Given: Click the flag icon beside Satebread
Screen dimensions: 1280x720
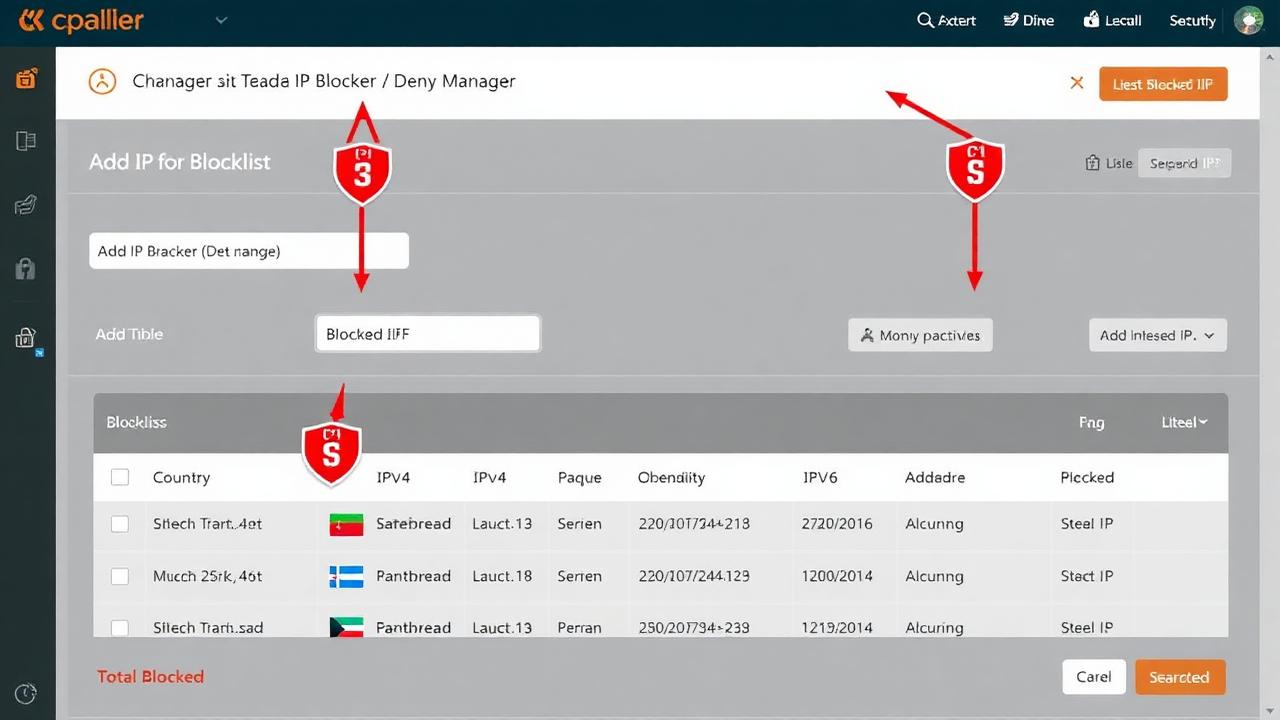Looking at the screenshot, I should tap(346, 524).
